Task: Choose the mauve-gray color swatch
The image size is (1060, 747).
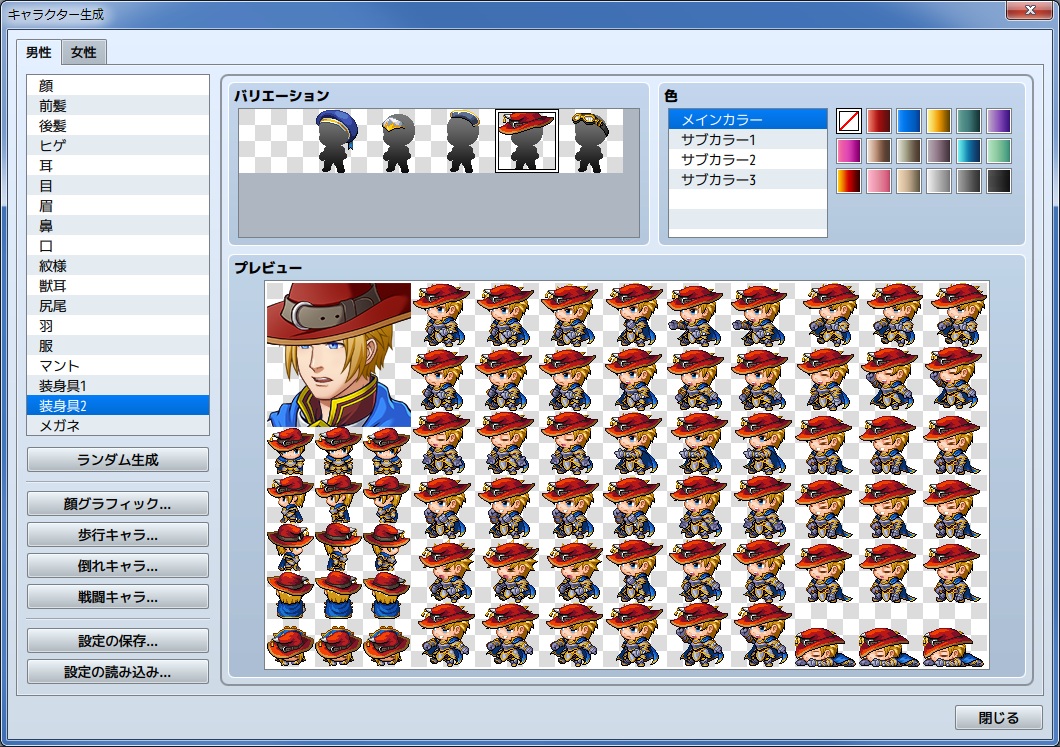Action: 938,151
